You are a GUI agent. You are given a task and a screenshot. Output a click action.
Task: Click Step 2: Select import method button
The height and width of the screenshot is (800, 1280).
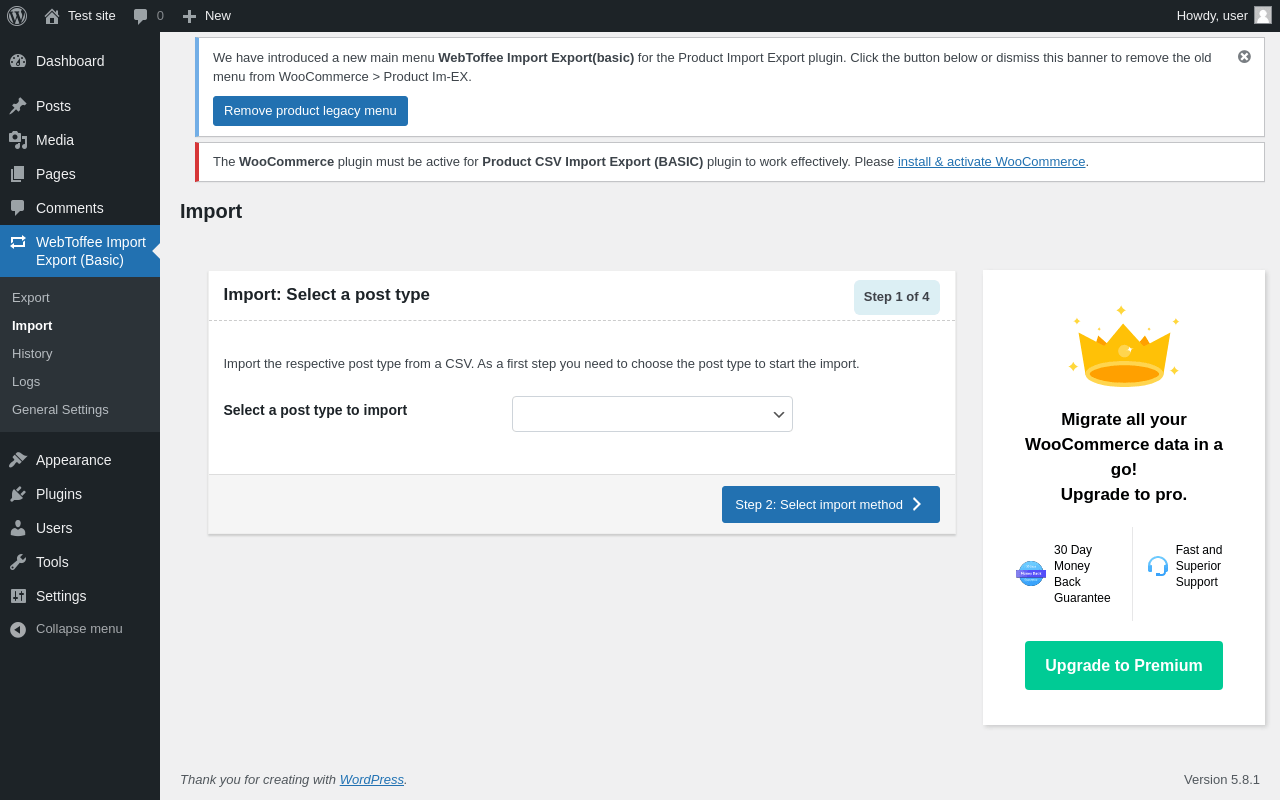pyautogui.click(x=831, y=504)
